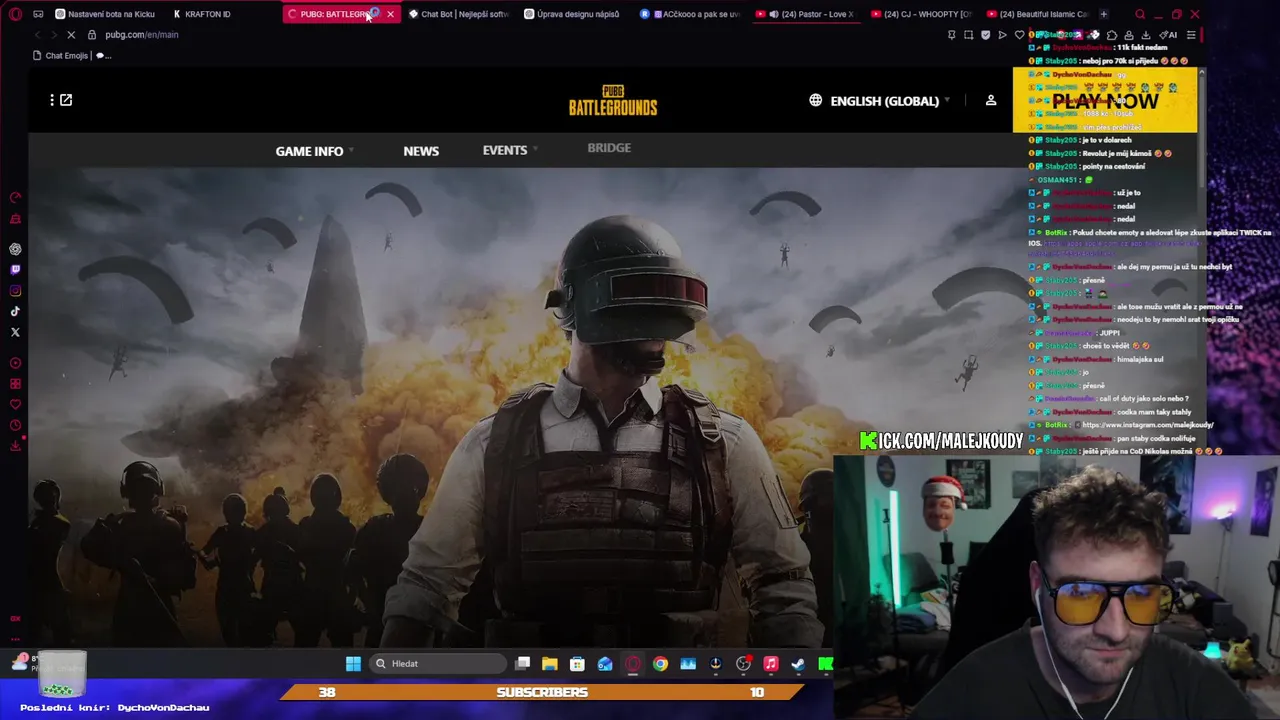Open the BRIDGE menu item

(609, 148)
